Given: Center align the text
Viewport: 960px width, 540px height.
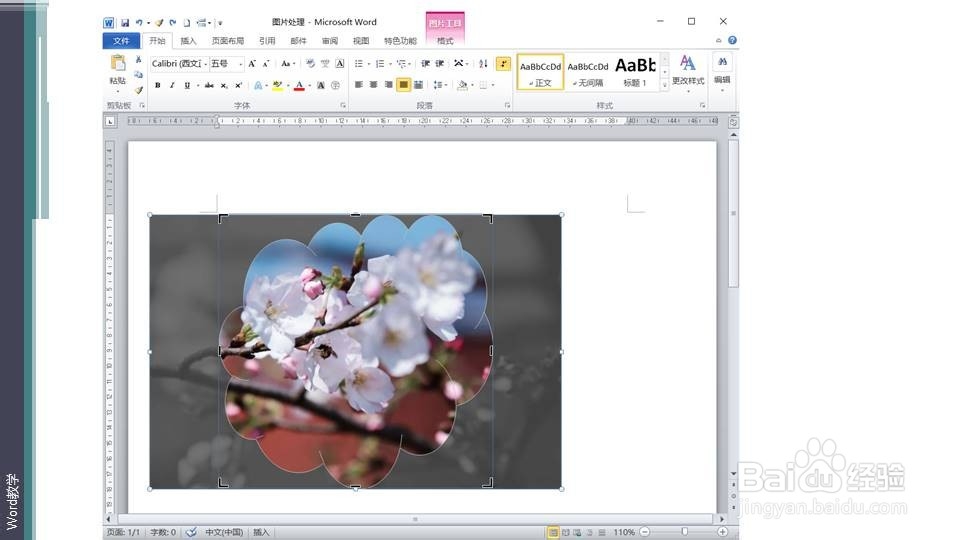Looking at the screenshot, I should pos(373,84).
